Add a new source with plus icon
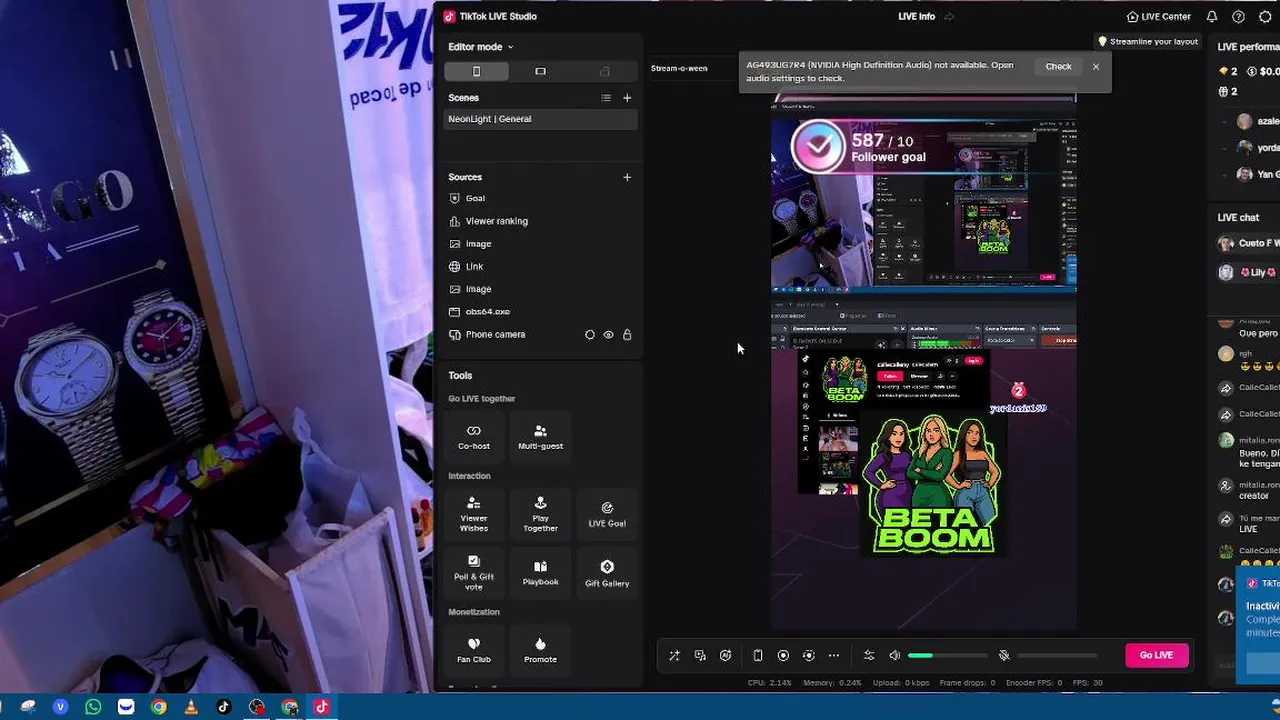Screen dimensions: 1280x720 [x=627, y=177]
